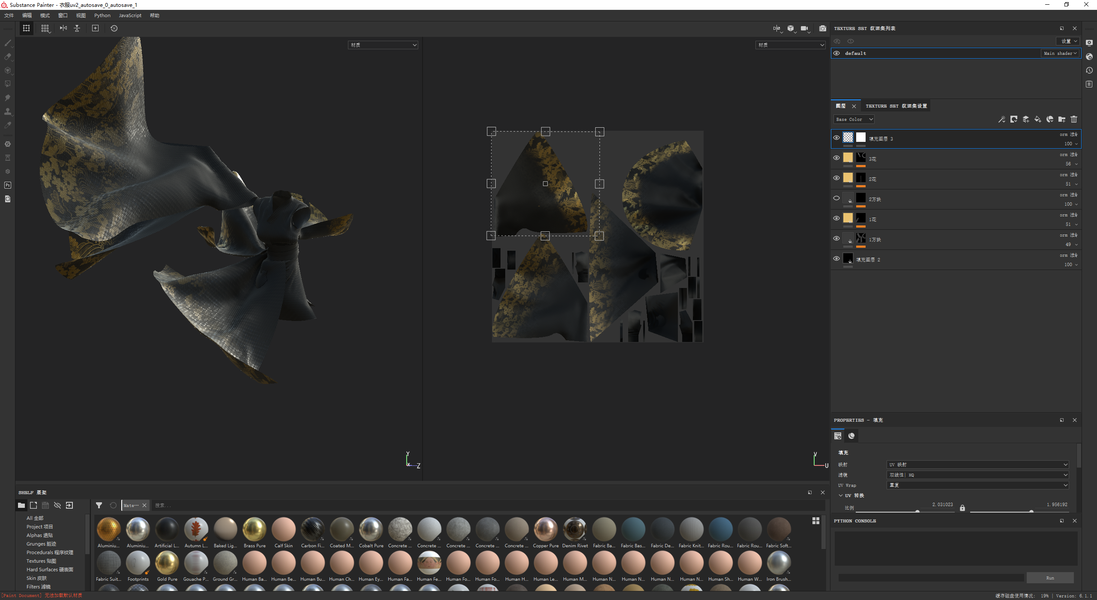Switch shelf to grid thumbnail size icon
Image resolution: width=1097 pixels, height=600 pixels.
[816, 520]
